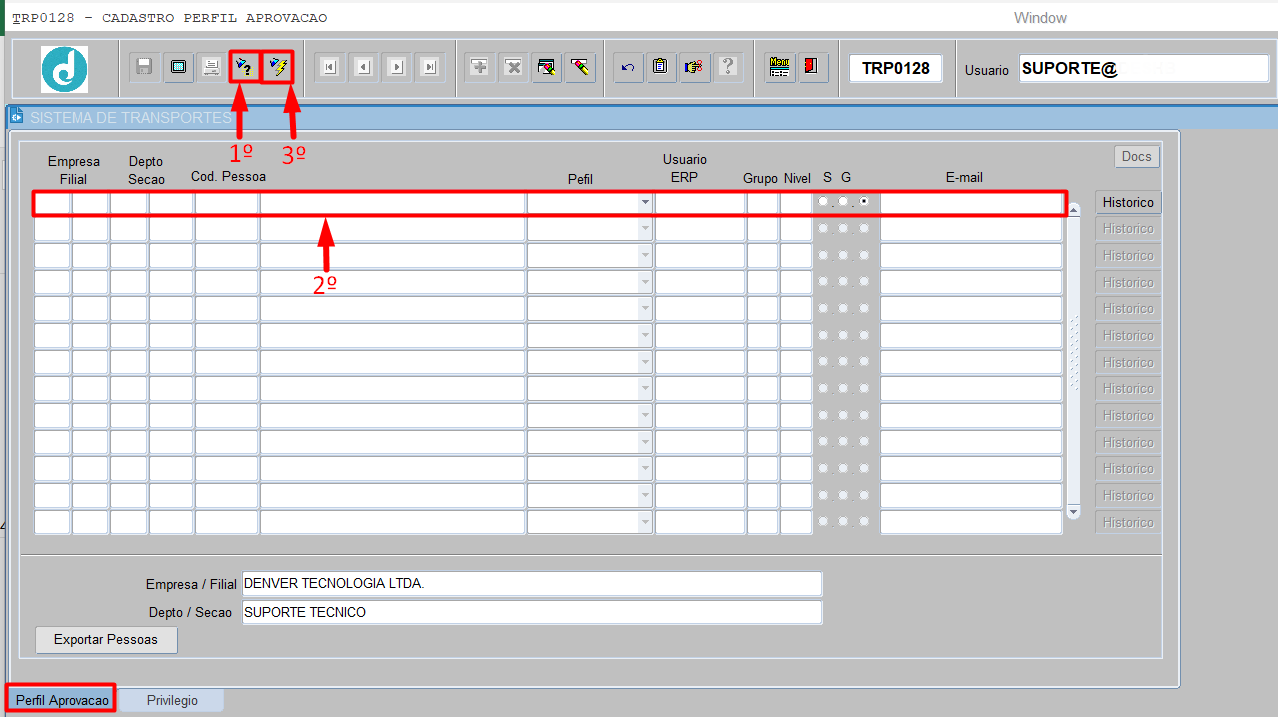Click the Enter Query toolbar icon
This screenshot has width=1278, height=717.
243,67
